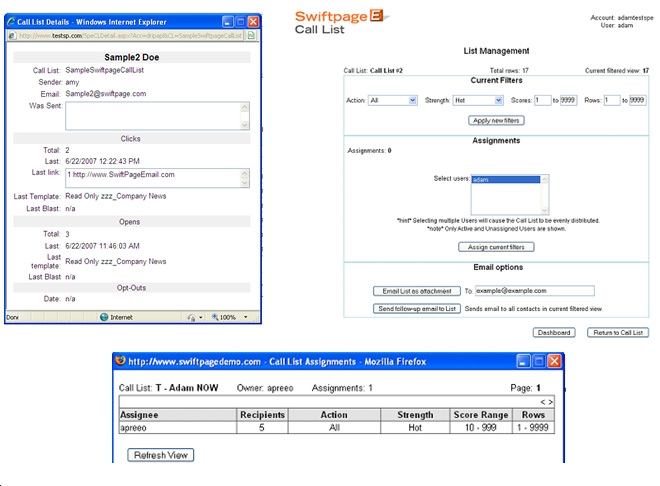Click the Email List as attachment button

tap(417, 291)
